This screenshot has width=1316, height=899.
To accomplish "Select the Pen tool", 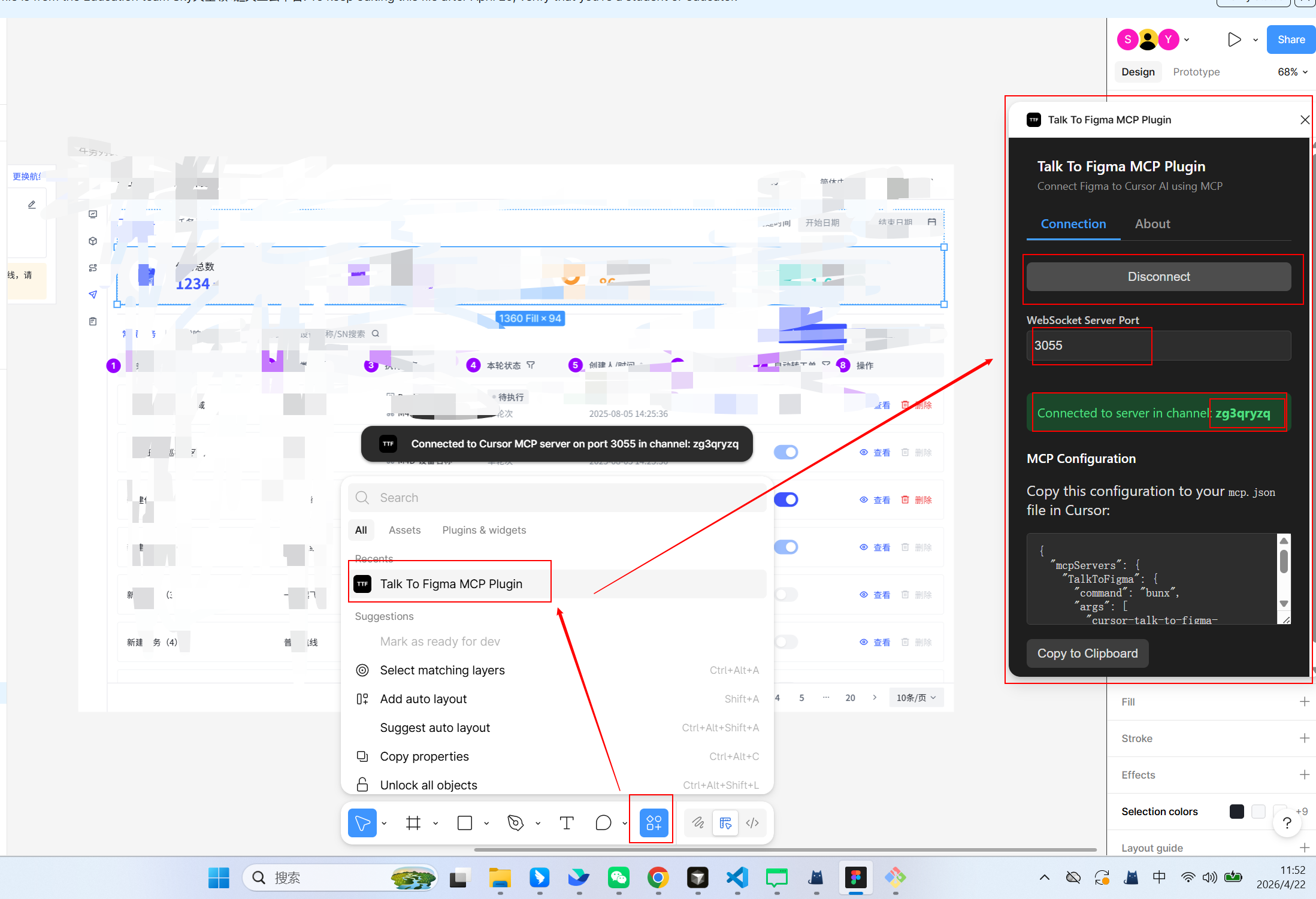I will coord(515,823).
